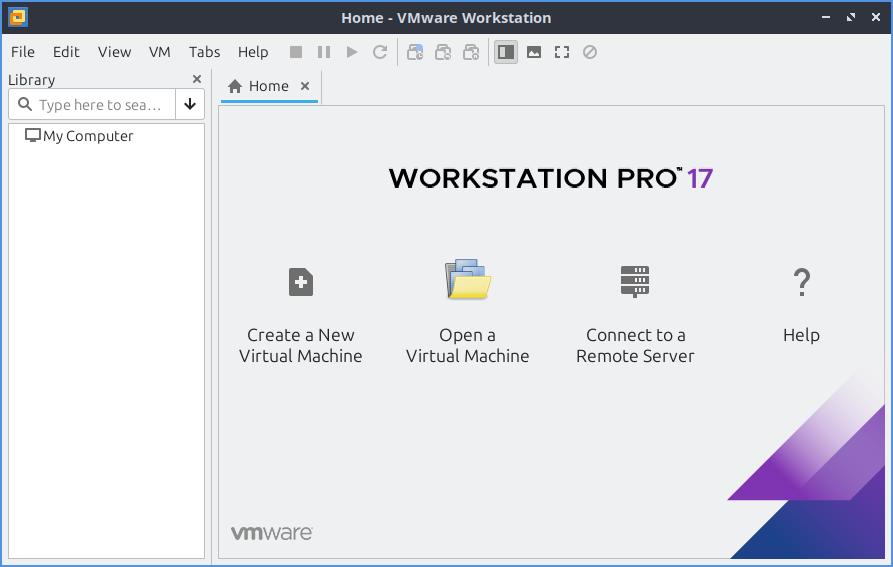Open the File menu
Screen dimensions: 893x567
(x=23, y=52)
